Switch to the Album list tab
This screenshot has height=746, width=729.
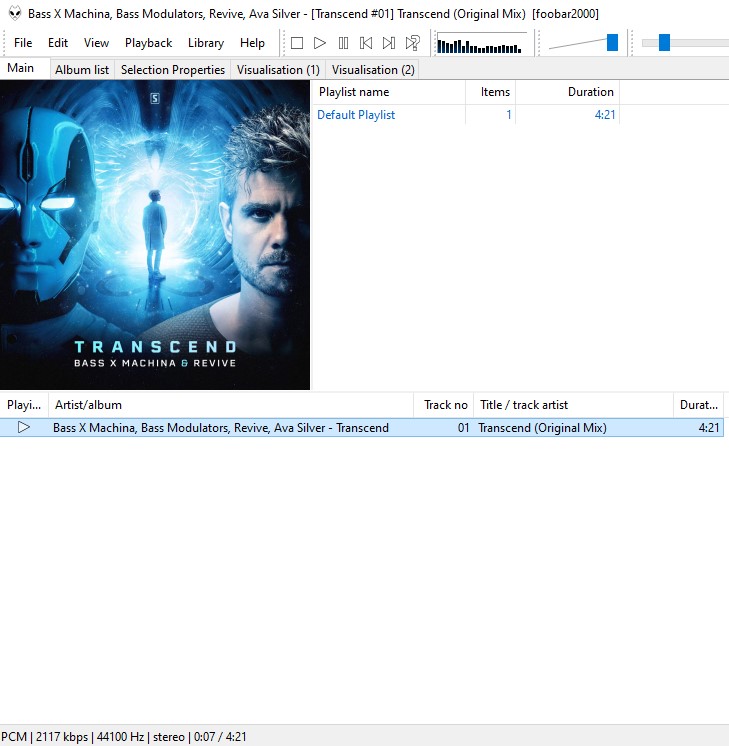[82, 70]
